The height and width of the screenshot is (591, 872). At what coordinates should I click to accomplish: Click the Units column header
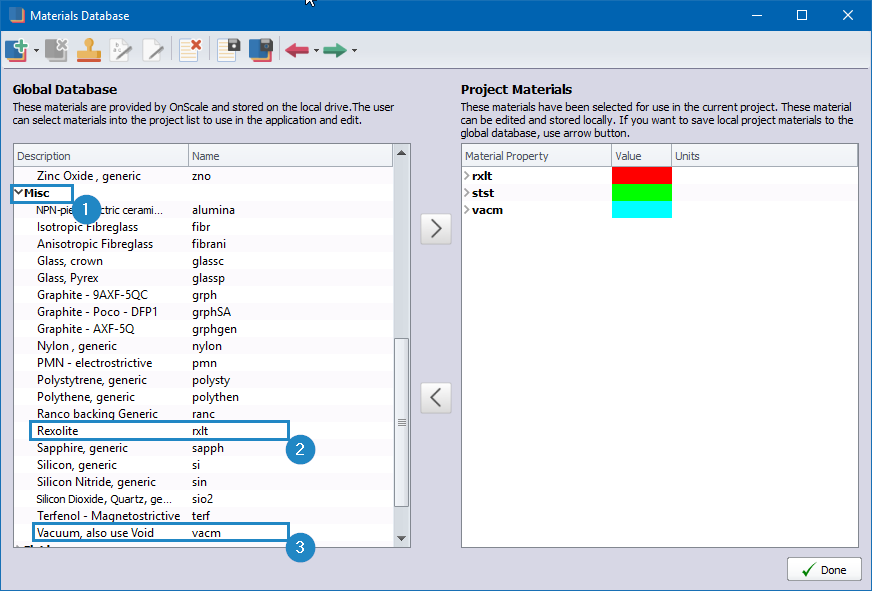(x=765, y=156)
